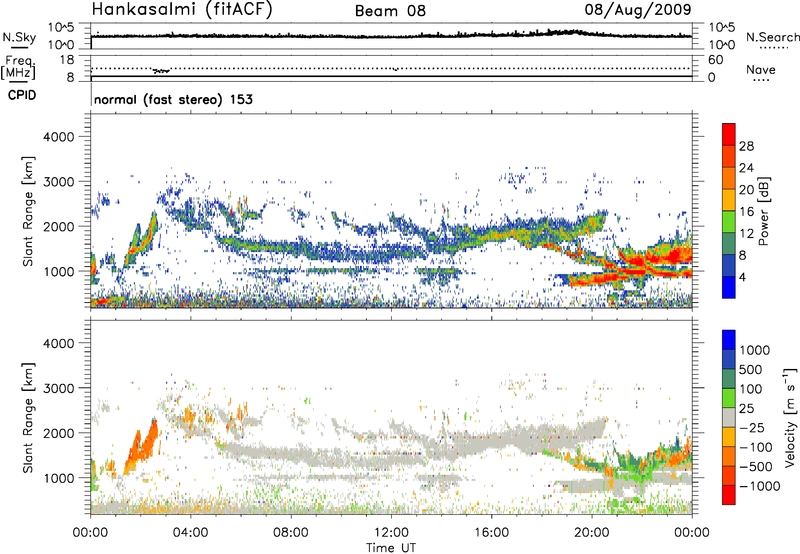Image resolution: width=800 pixels, height=554 pixels.
Task: Click the 'Power [dB]' colorbar title
Action: 763,211
